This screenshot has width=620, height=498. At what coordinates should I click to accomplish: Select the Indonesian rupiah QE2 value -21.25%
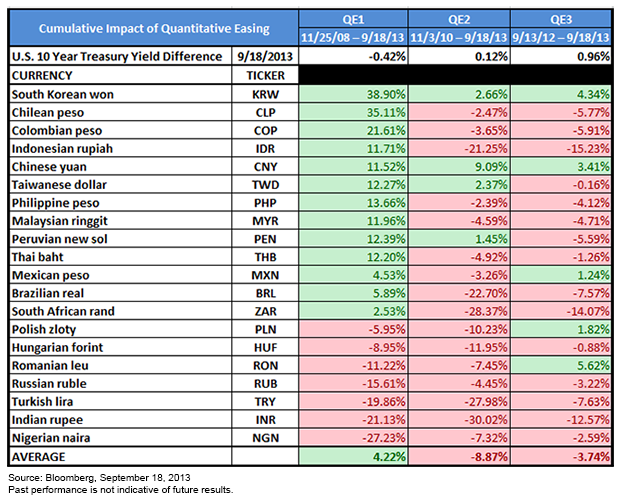459,148
